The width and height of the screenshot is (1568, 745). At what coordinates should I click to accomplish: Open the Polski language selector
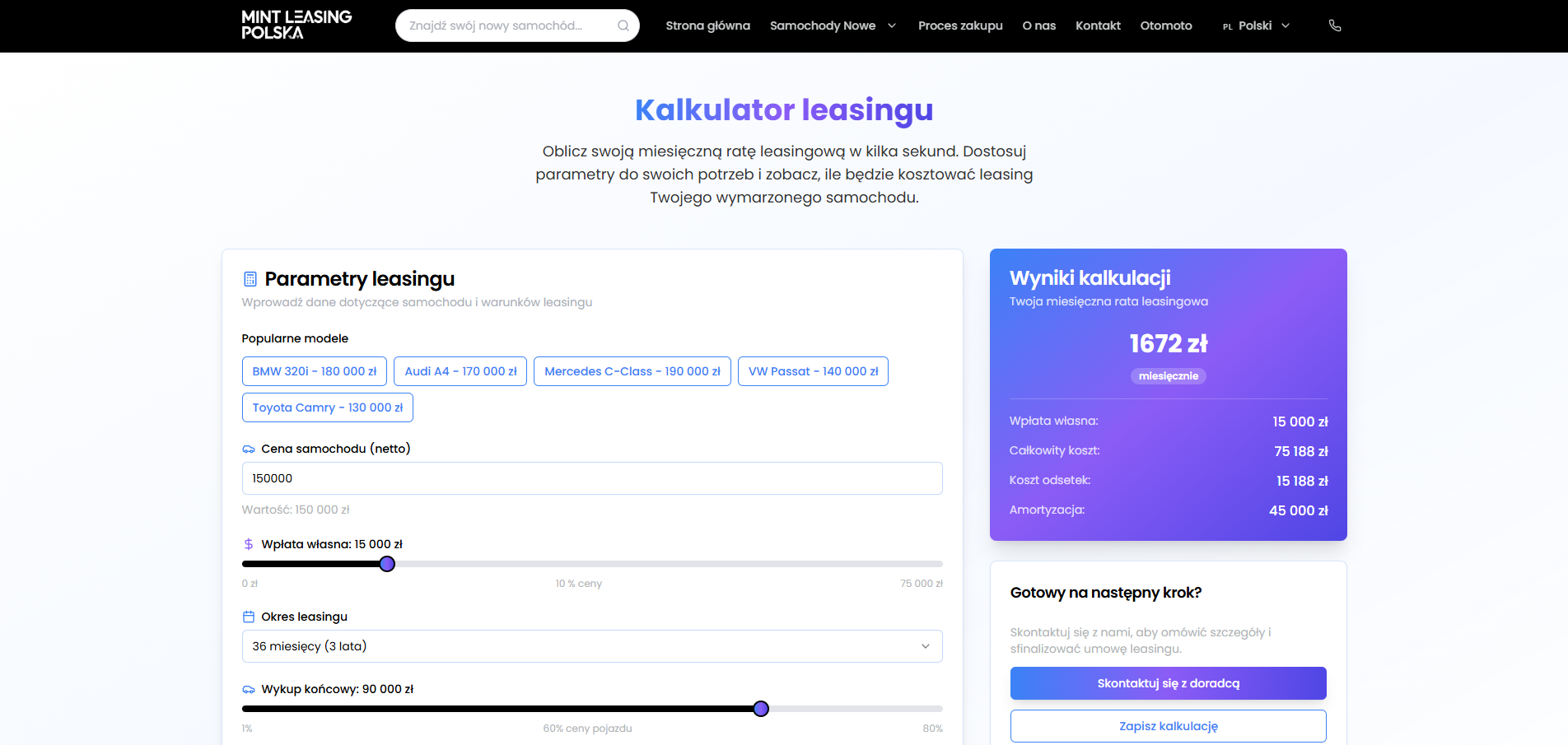click(1256, 26)
